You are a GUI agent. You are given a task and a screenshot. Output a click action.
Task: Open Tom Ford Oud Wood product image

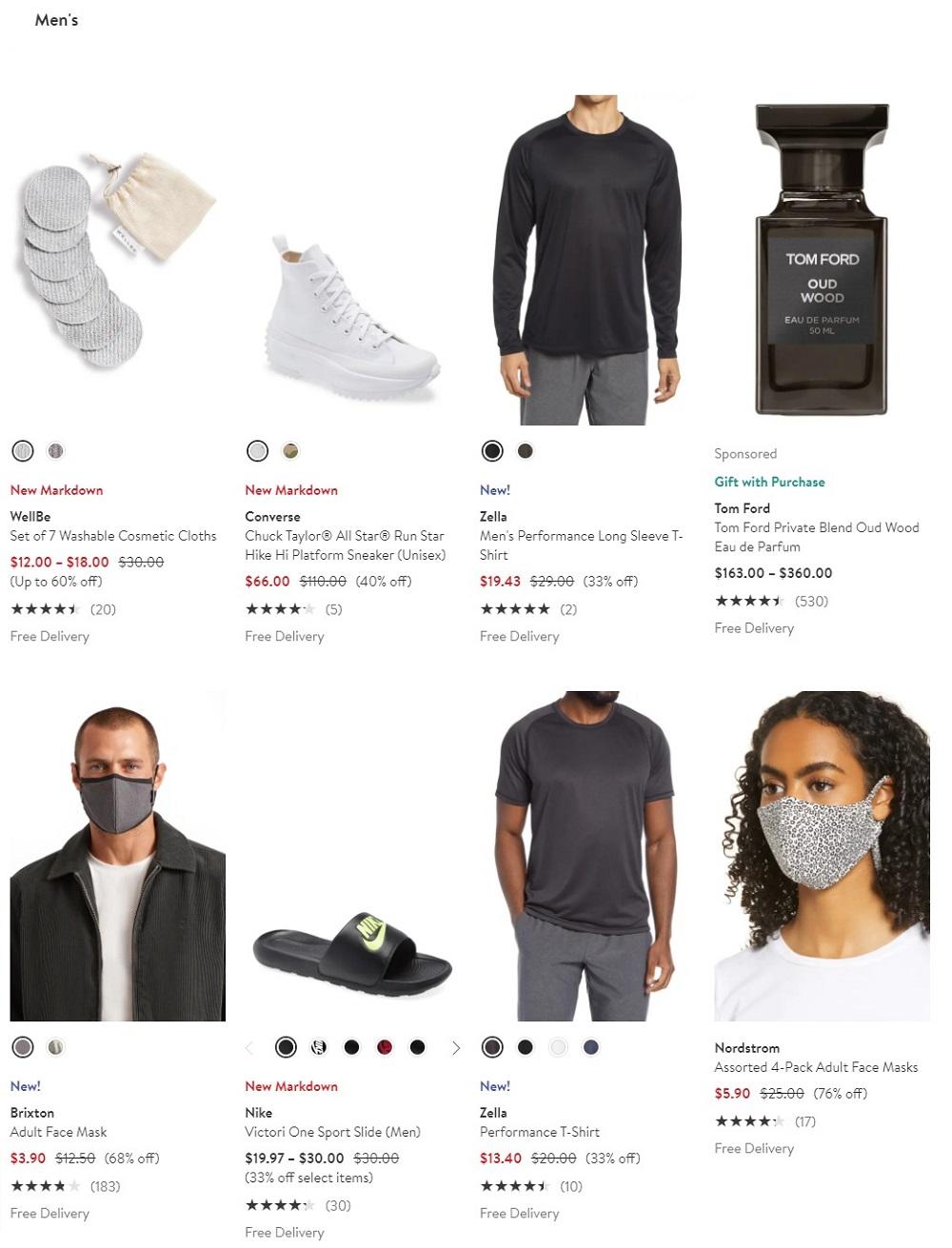pos(823,259)
